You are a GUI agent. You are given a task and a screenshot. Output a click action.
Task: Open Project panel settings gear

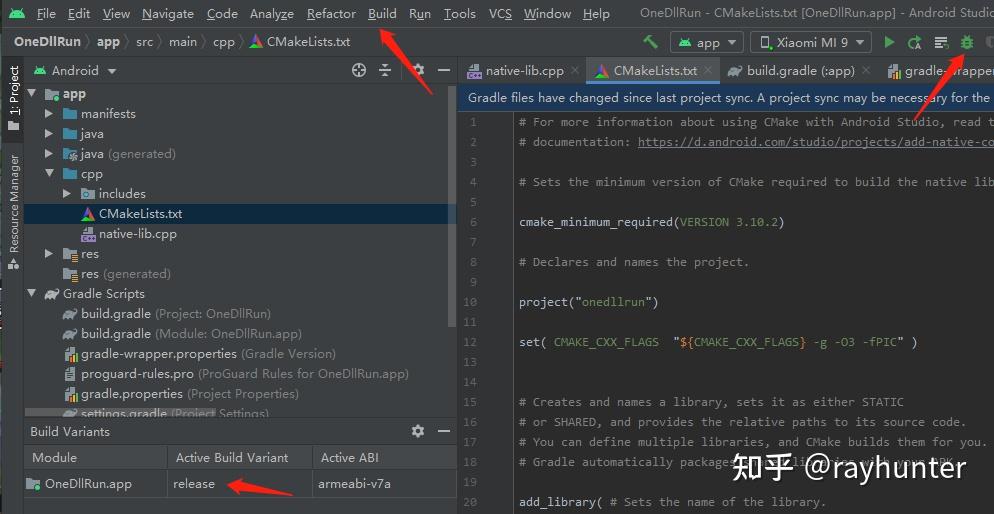pyautogui.click(x=418, y=70)
